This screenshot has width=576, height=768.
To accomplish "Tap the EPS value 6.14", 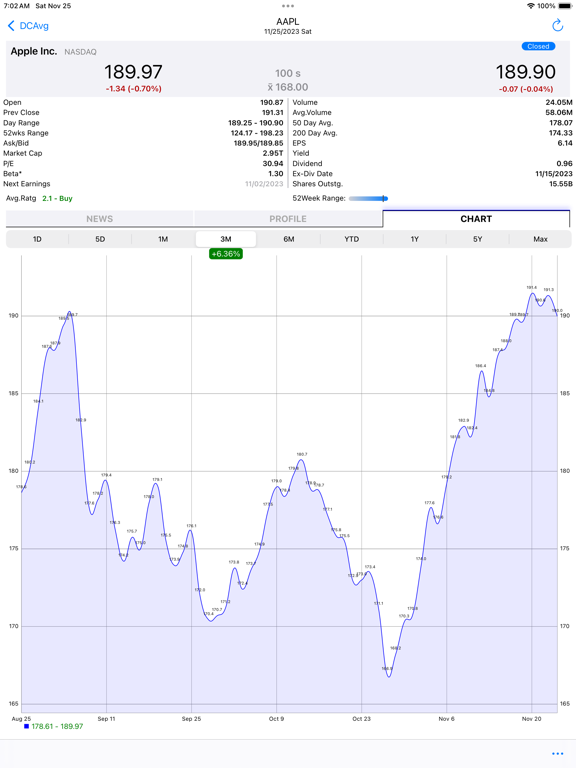I will click(x=565, y=143).
